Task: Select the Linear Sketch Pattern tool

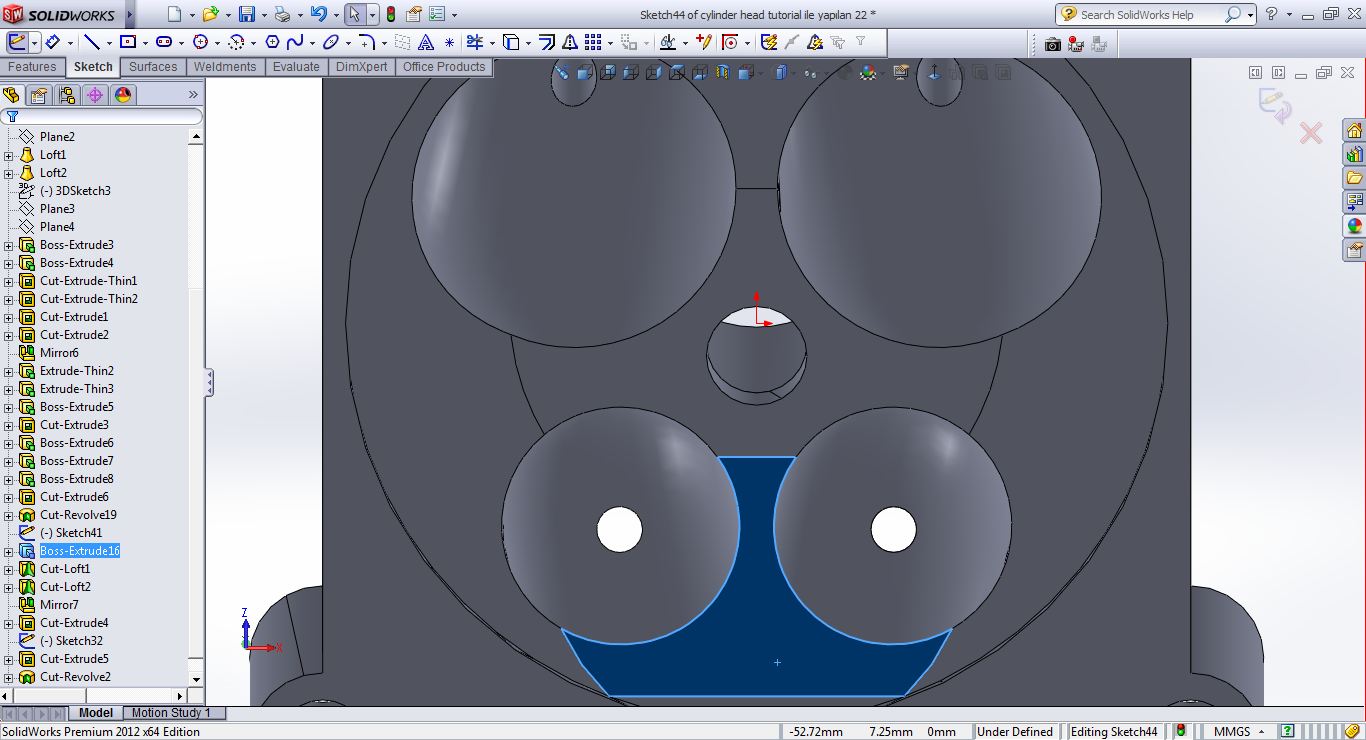Action: coord(593,42)
